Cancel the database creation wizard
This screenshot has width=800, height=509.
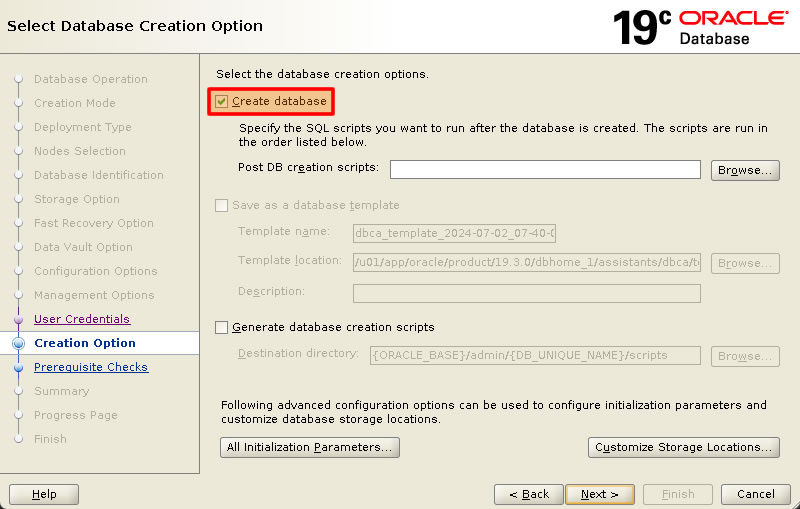tap(756, 494)
